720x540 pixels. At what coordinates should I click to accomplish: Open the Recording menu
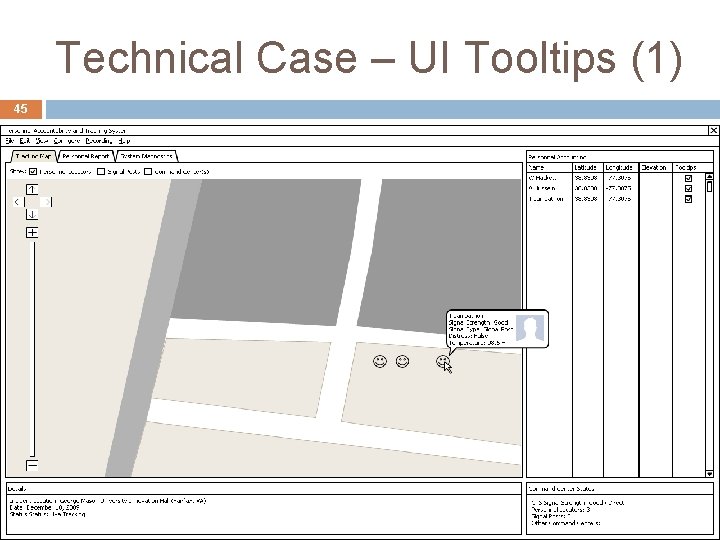pyautogui.click(x=99, y=141)
